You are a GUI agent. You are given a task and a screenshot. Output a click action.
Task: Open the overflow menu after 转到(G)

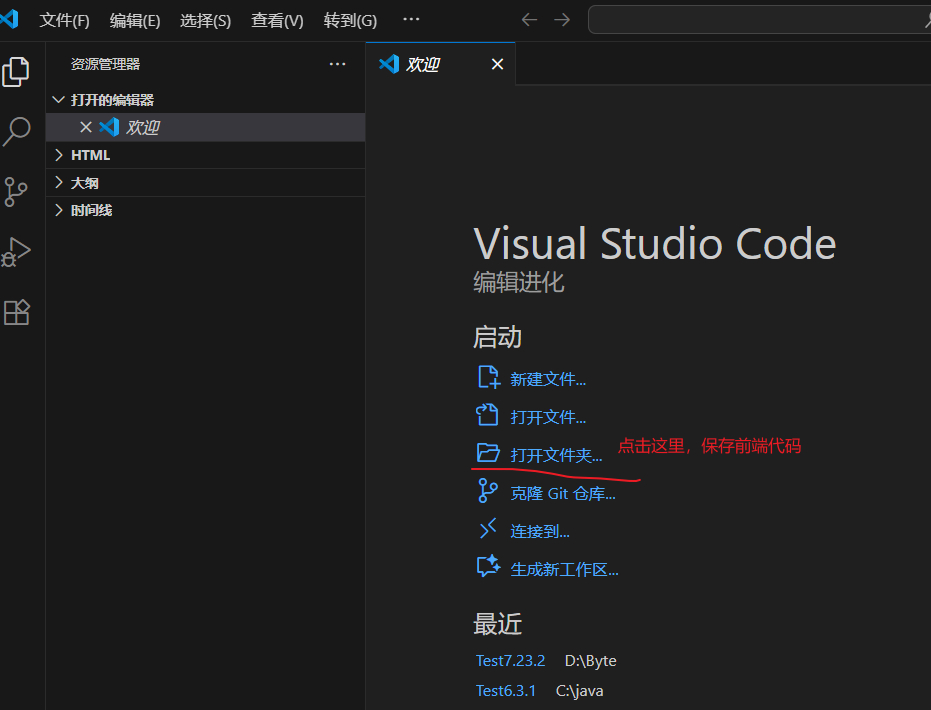click(411, 20)
